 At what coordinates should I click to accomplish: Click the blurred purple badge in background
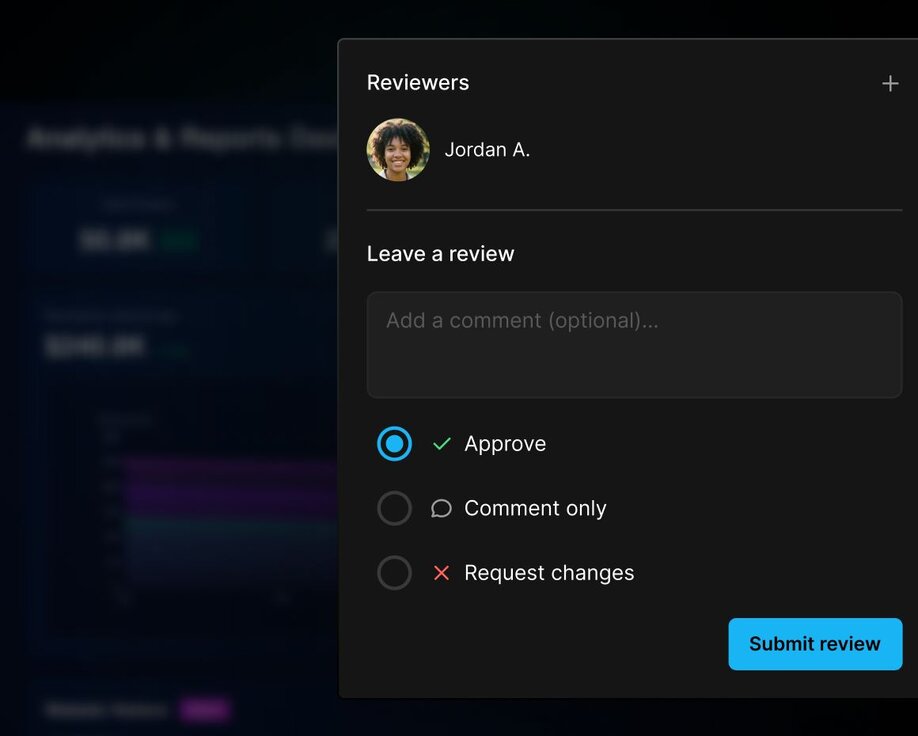(205, 710)
